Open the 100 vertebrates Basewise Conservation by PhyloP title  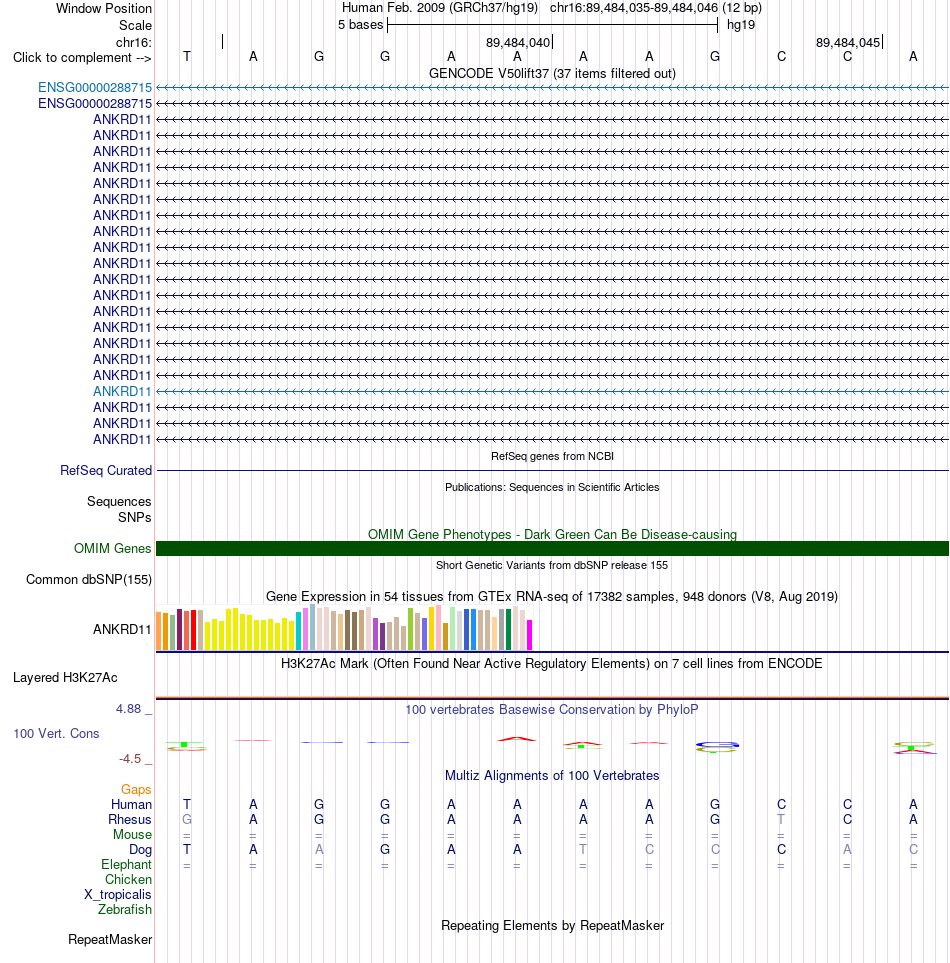pyautogui.click(x=551, y=709)
